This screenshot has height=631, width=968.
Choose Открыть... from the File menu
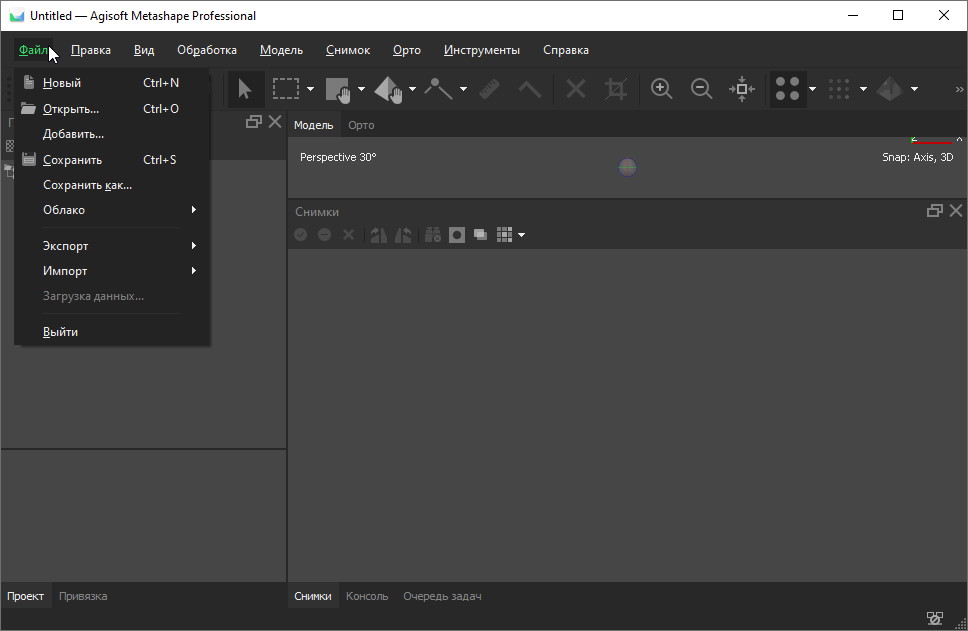[112, 109]
